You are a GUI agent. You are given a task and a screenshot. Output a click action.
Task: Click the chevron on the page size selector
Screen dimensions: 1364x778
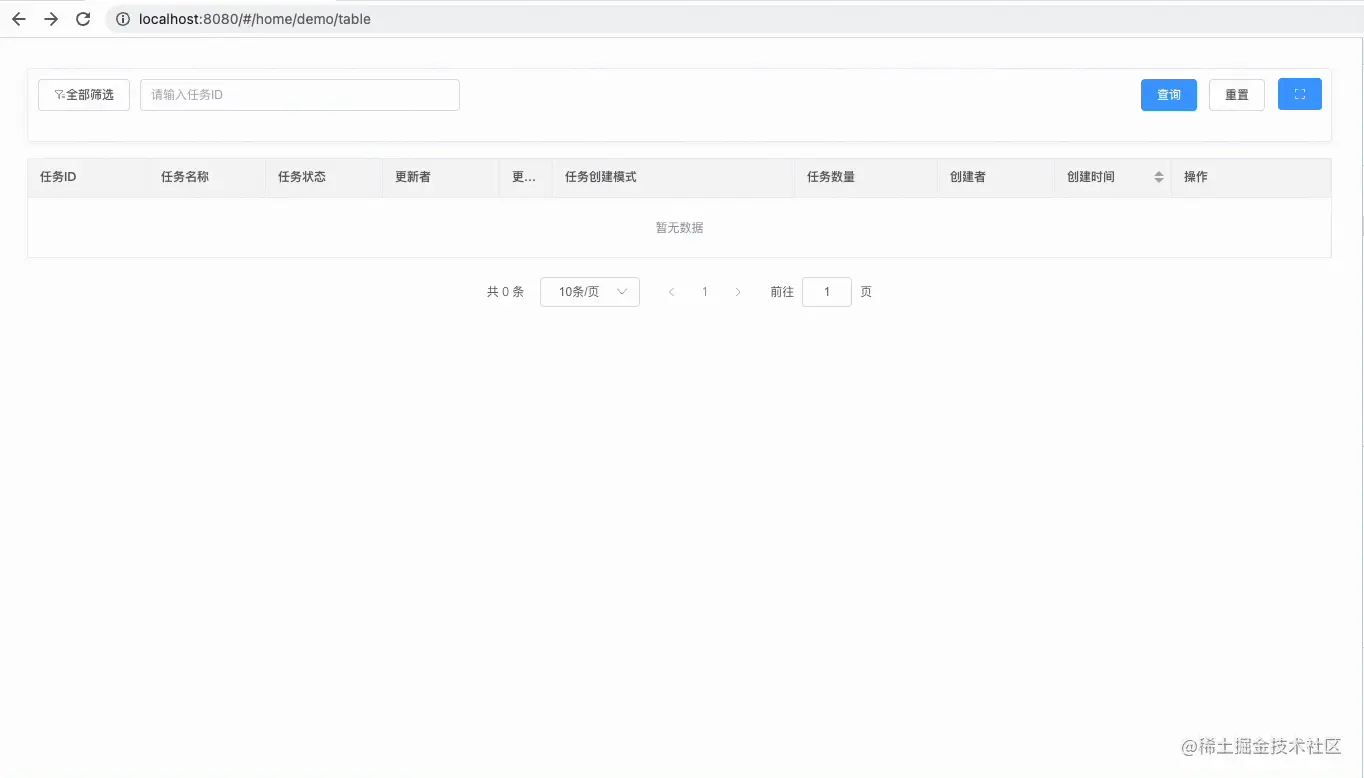[x=622, y=291]
